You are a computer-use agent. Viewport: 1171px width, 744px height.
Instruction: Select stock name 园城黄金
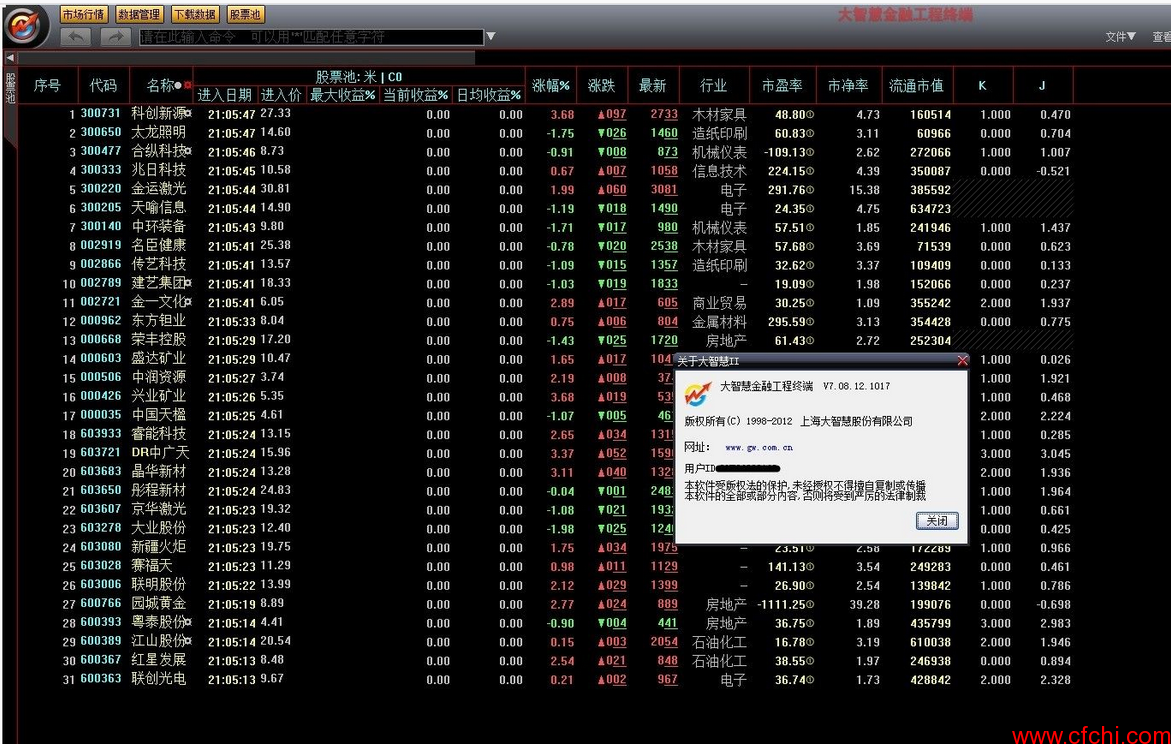pos(158,603)
